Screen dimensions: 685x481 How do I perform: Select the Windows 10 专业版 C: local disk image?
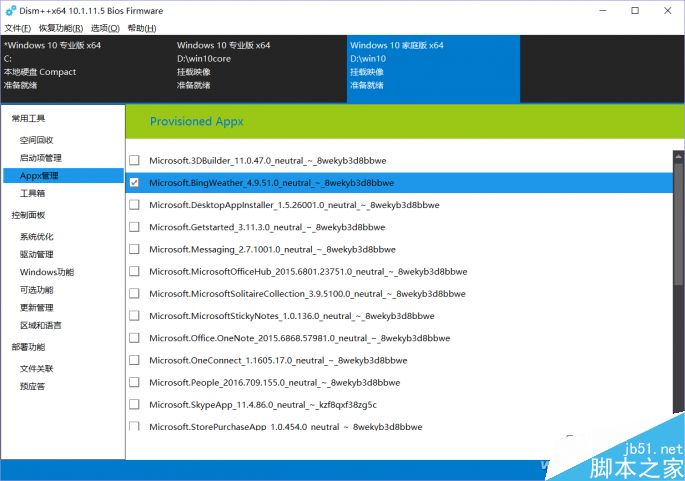coord(86,69)
